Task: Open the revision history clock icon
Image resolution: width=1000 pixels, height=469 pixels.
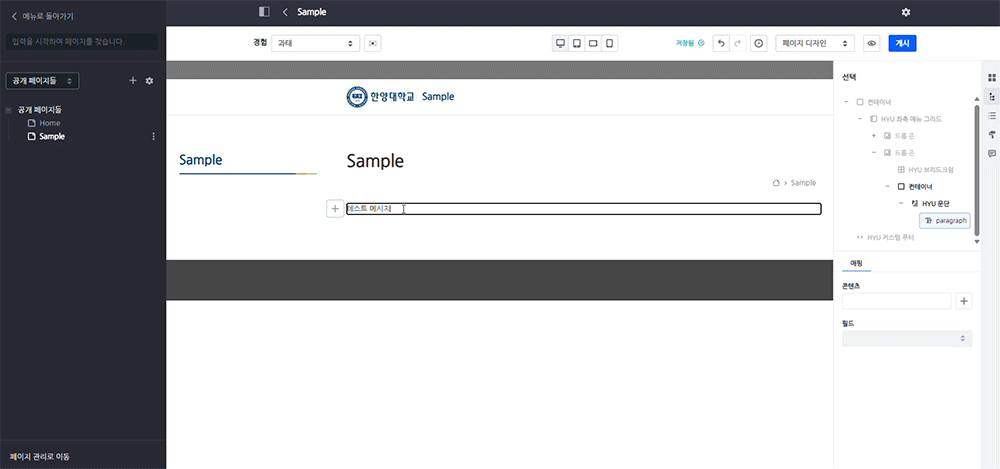Action: 758,44
